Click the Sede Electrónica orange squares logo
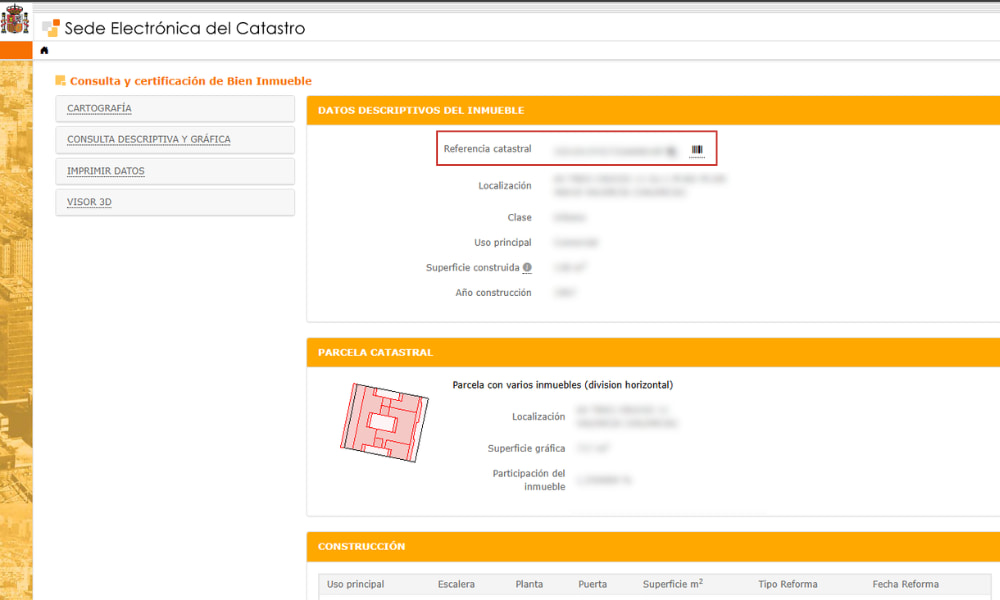1000x600 pixels. point(51,28)
